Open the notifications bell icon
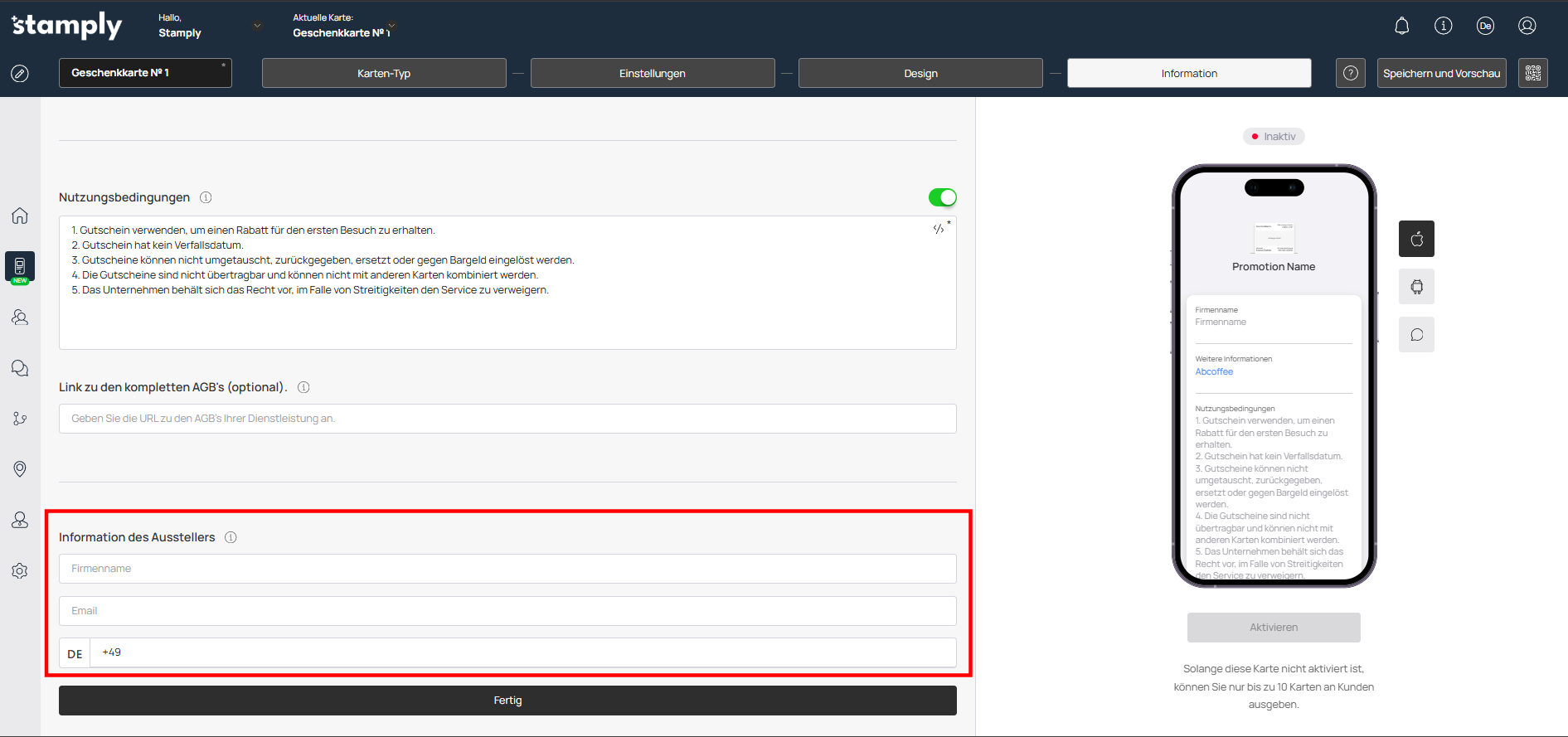Viewport: 1568px width, 737px height. point(1401,26)
